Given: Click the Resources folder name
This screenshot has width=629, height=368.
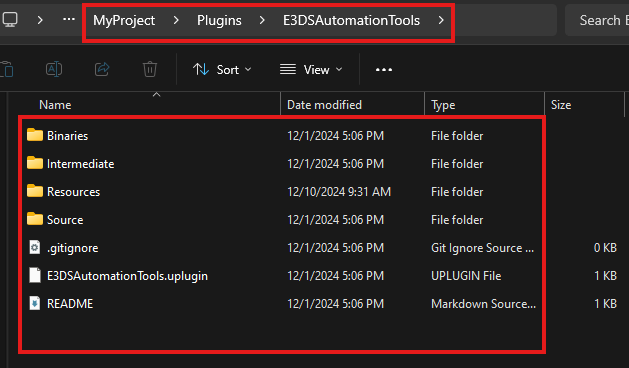Looking at the screenshot, I should click(x=73, y=192).
